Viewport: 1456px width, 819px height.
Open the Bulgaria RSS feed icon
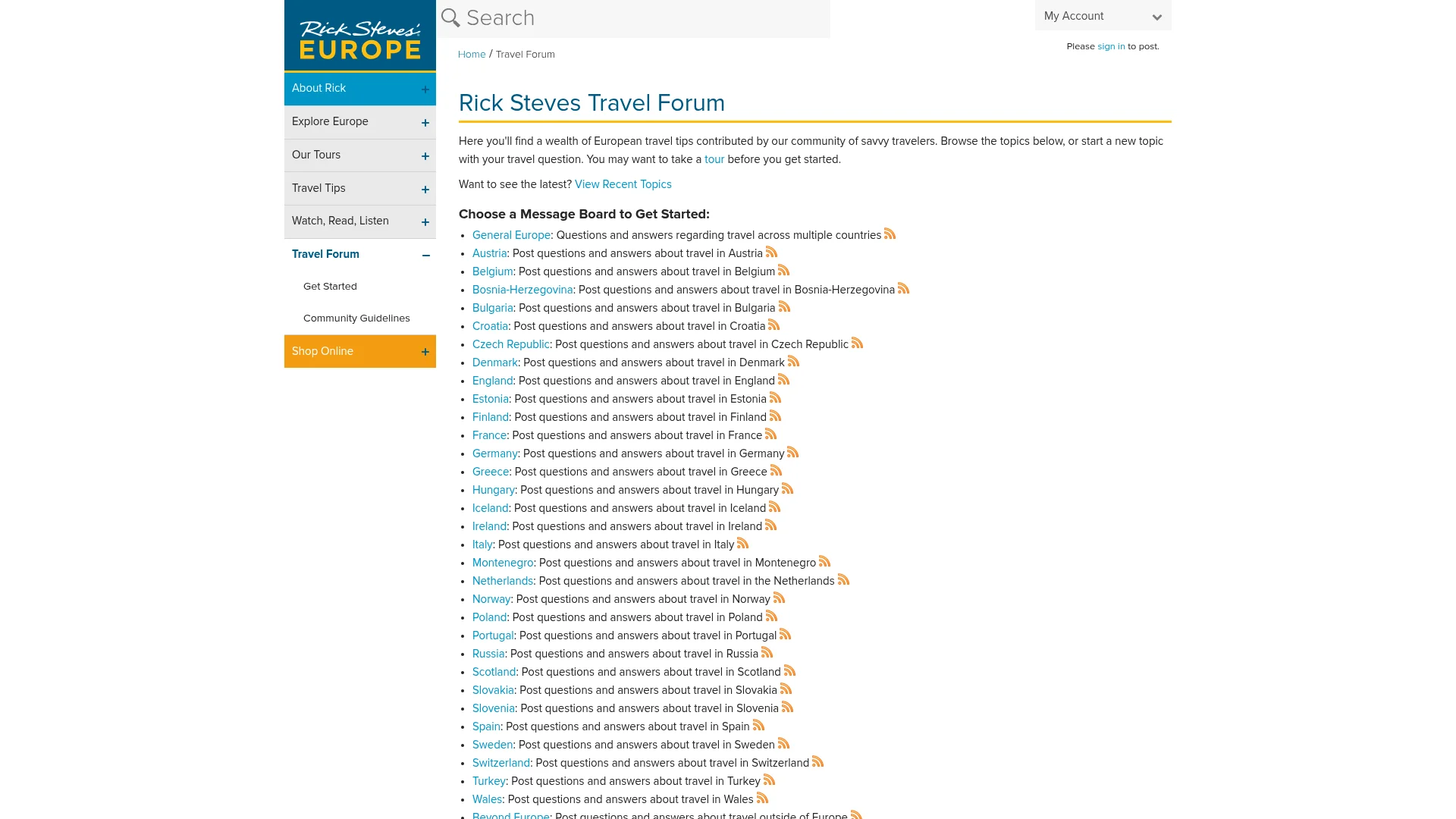click(784, 306)
